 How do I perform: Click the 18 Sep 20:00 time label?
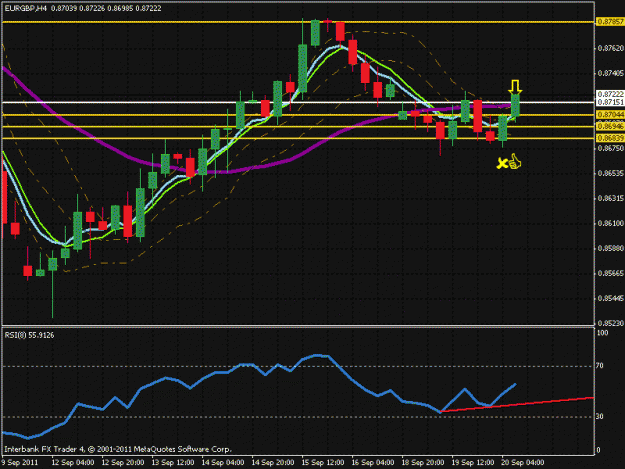(423, 463)
